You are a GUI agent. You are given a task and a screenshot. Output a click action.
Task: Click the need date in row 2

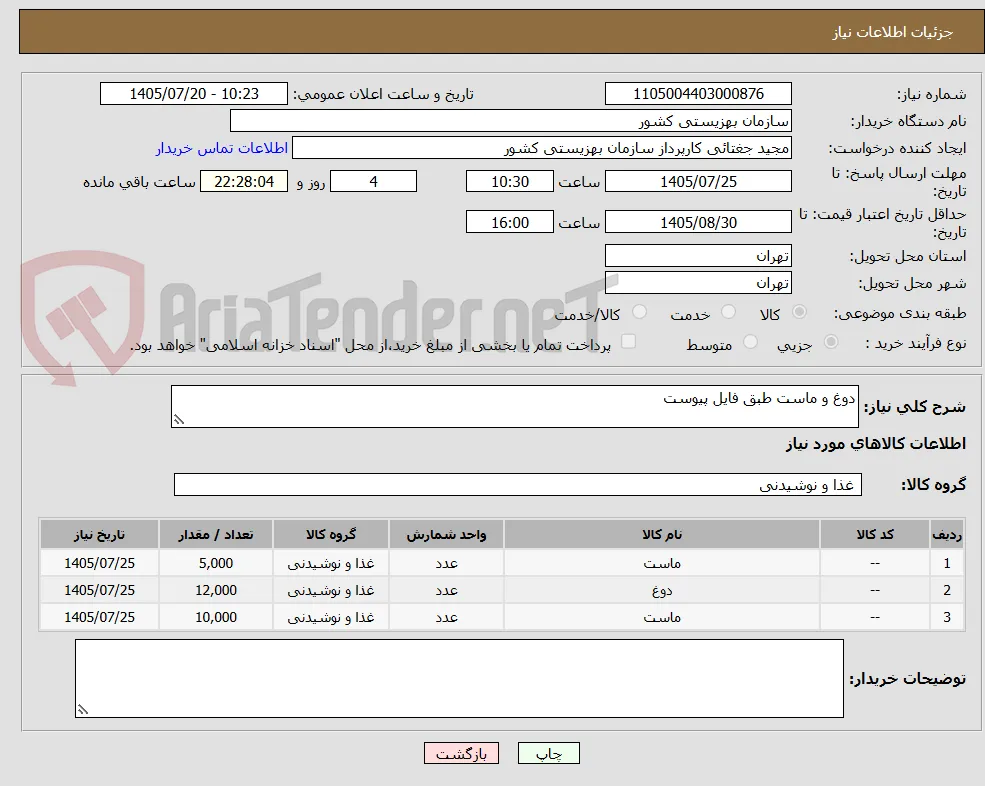pos(99,591)
